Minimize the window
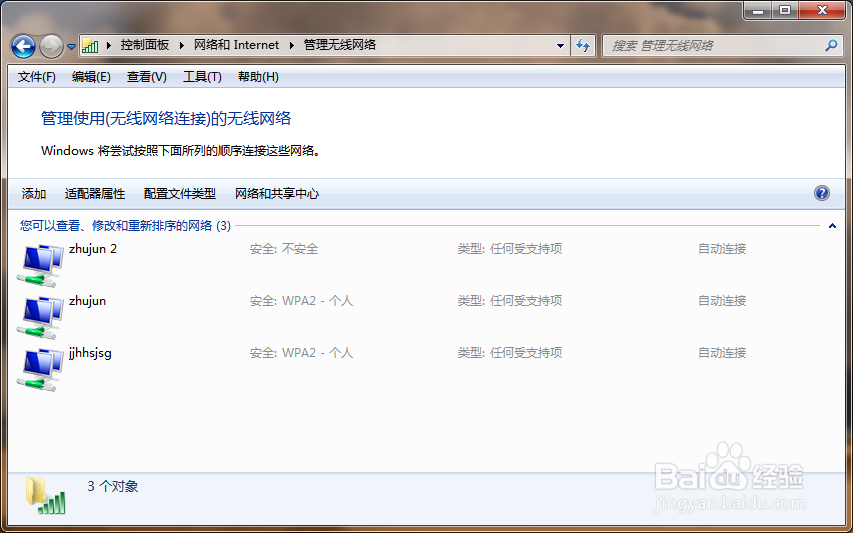 pyautogui.click(x=758, y=10)
